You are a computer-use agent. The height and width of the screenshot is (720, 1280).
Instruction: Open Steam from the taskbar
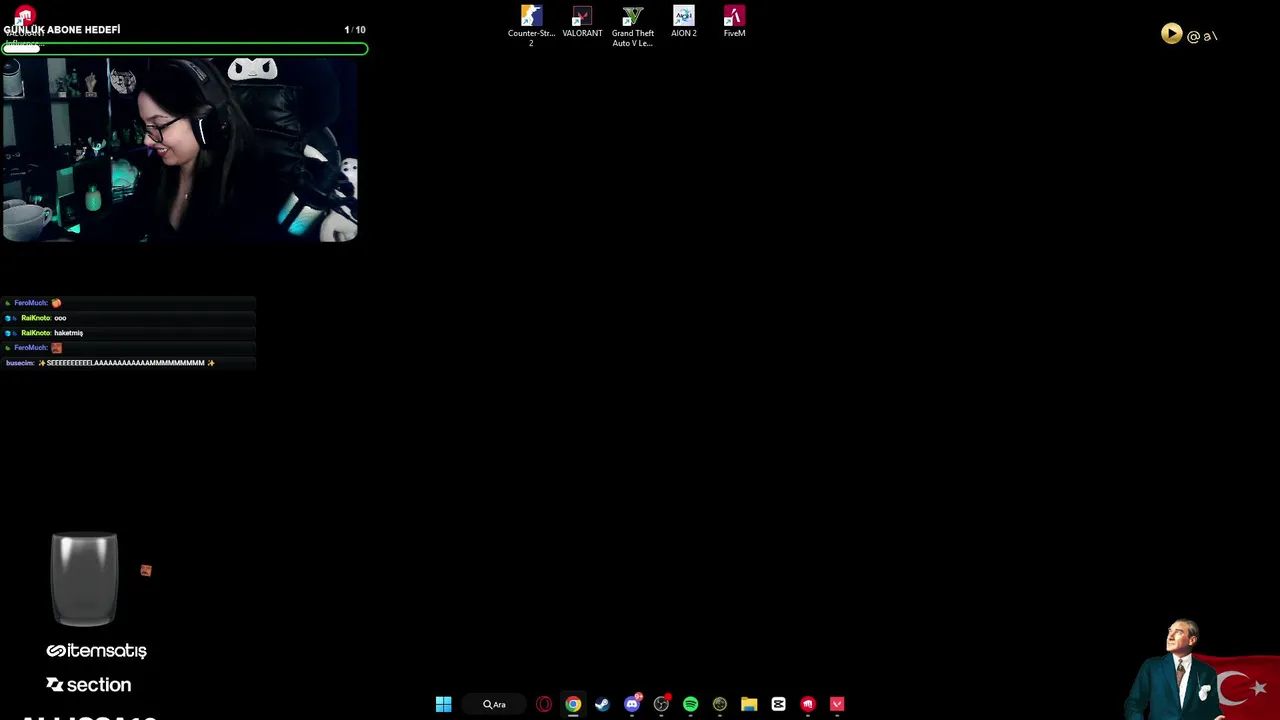point(602,704)
